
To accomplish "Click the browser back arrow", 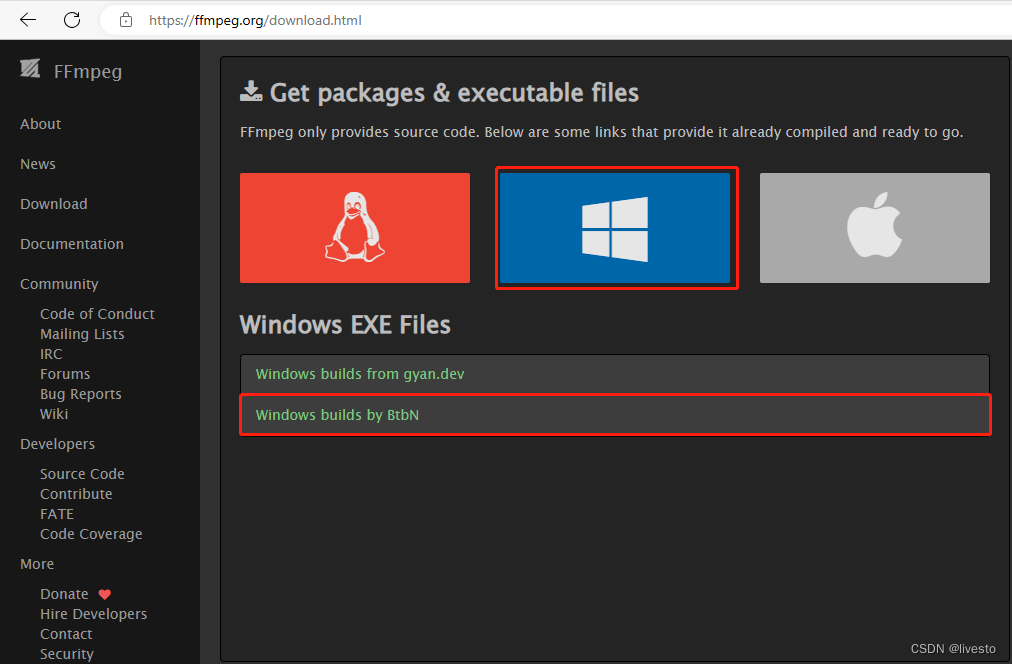I will pyautogui.click(x=26, y=19).
